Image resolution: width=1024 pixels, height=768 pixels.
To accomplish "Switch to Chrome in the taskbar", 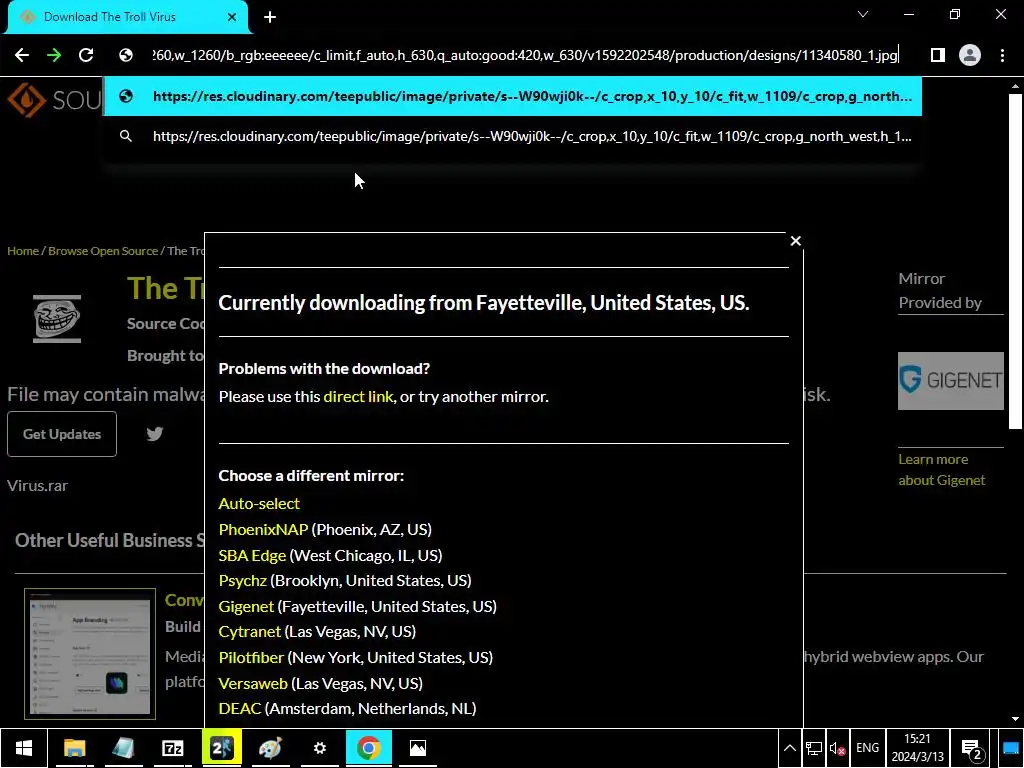I will [368, 748].
